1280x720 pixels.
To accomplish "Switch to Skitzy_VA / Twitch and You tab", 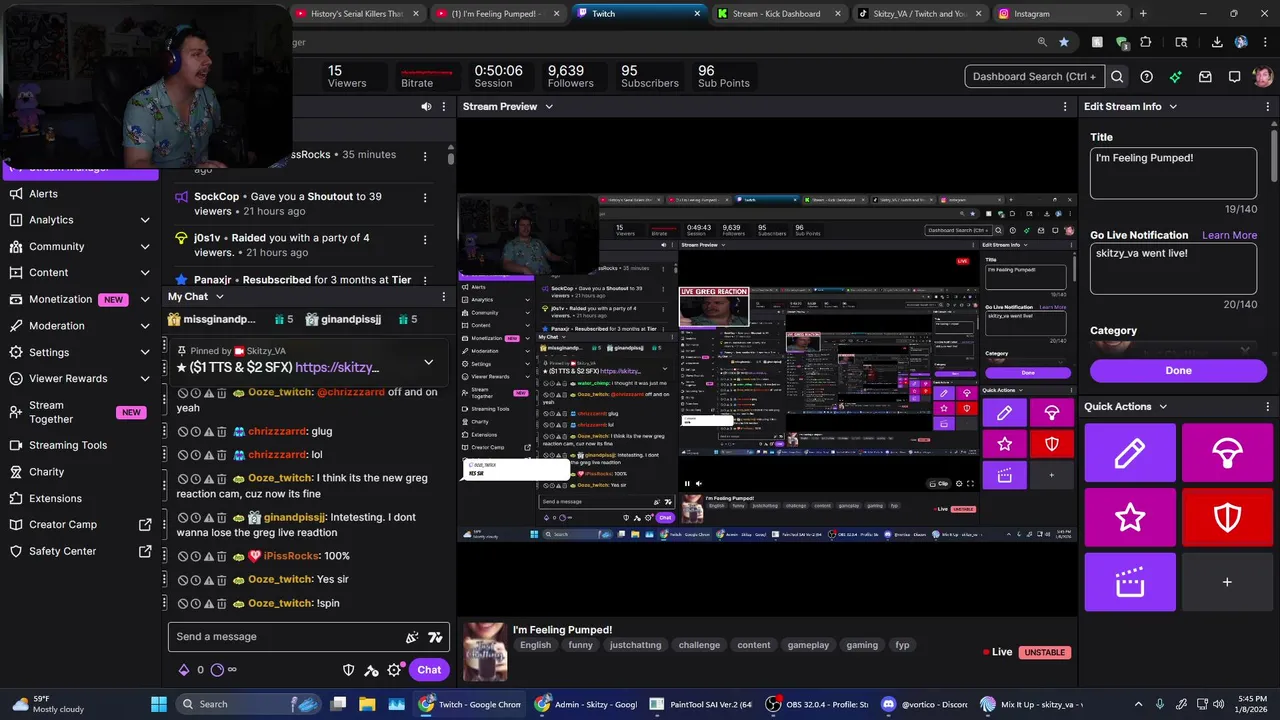I will click(918, 14).
